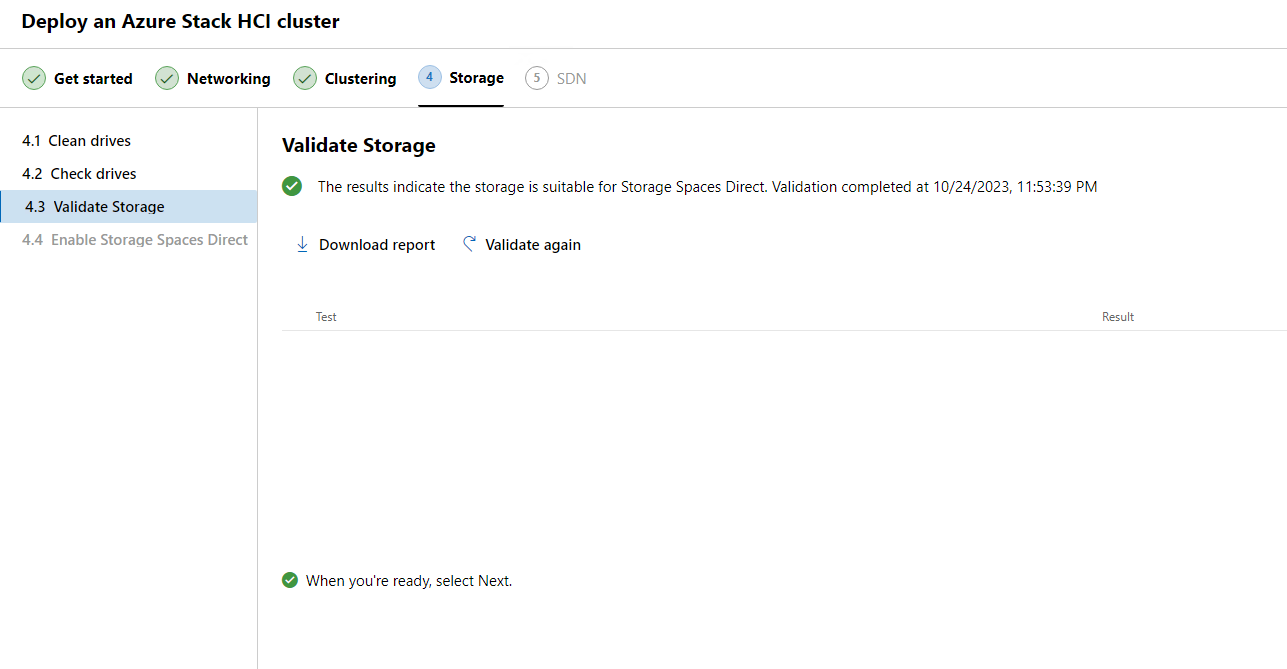Switch to the Networking step label
This screenshot has width=1287, height=669.
click(x=228, y=78)
